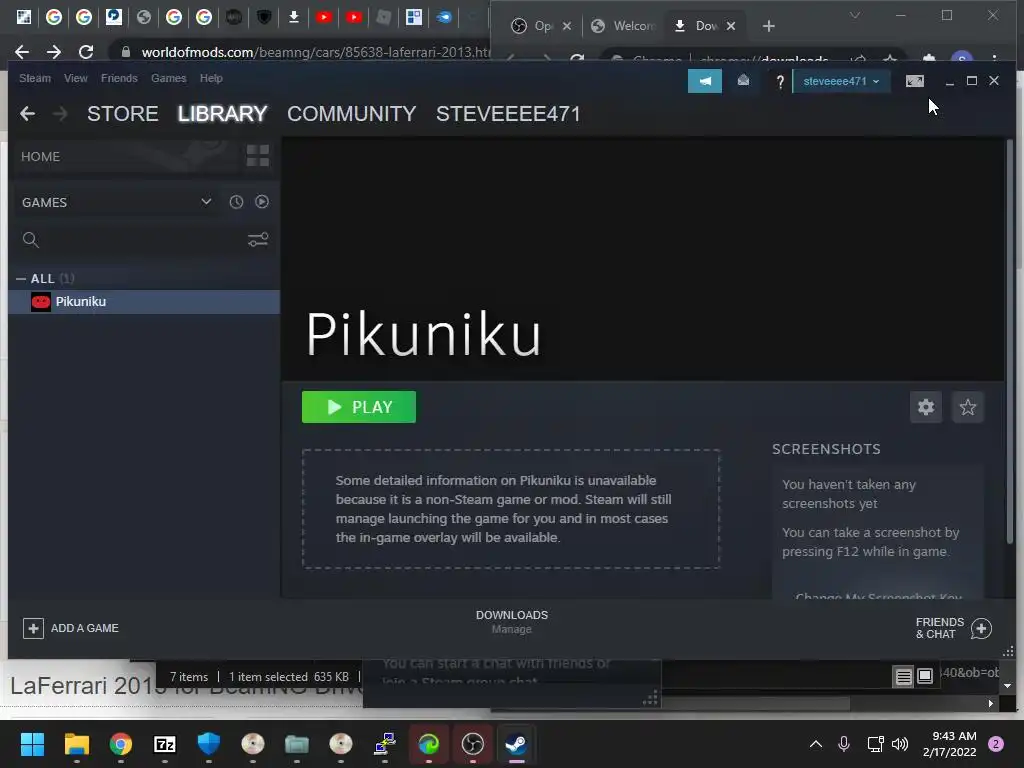
Task: Add Pikuniku to favorites star icon
Action: click(968, 407)
